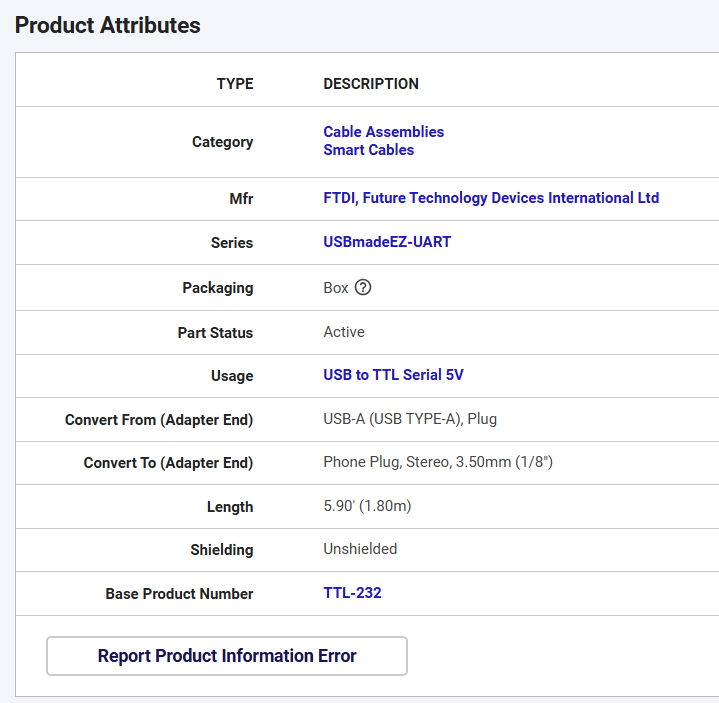
Task: Select the Base Product Number label
Action: click(179, 594)
